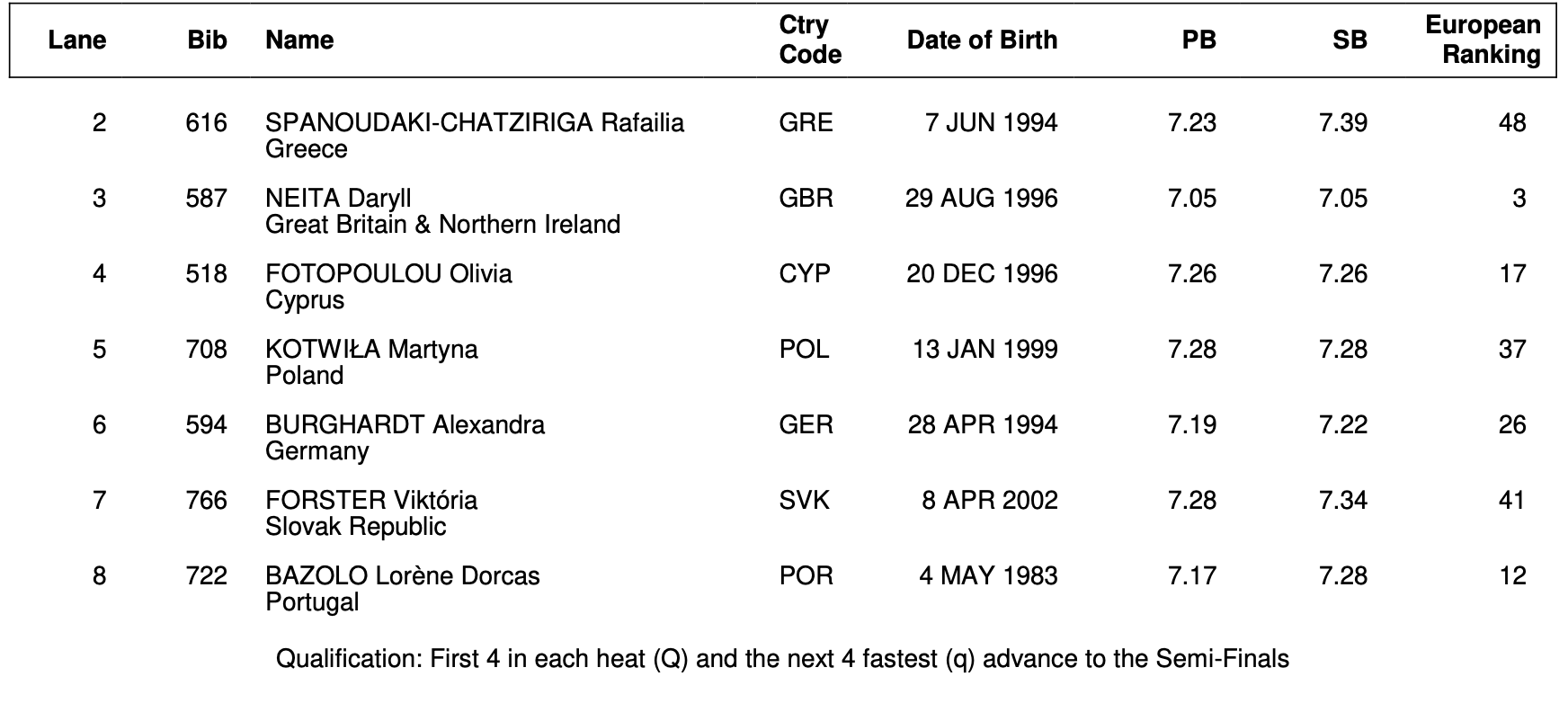
Task: Select BURGHARDT Alexandra's birth date 28 APR 1994
Action: [982, 425]
